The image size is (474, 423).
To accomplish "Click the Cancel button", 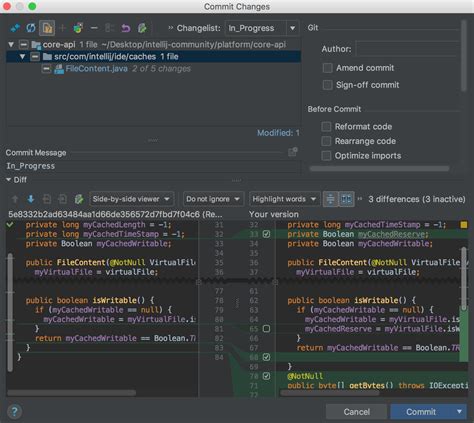I will pos(356,412).
